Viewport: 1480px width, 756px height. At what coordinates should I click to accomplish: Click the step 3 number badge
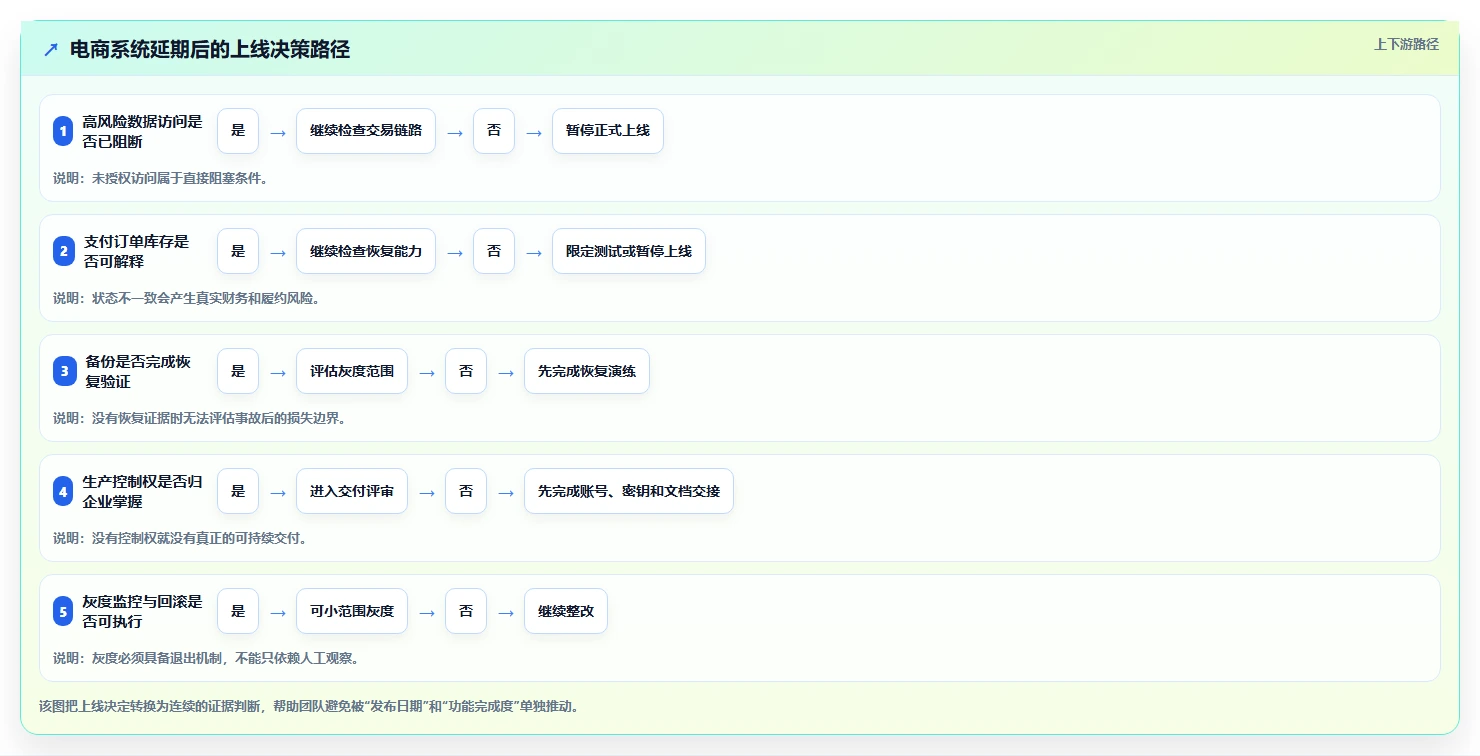click(x=64, y=371)
